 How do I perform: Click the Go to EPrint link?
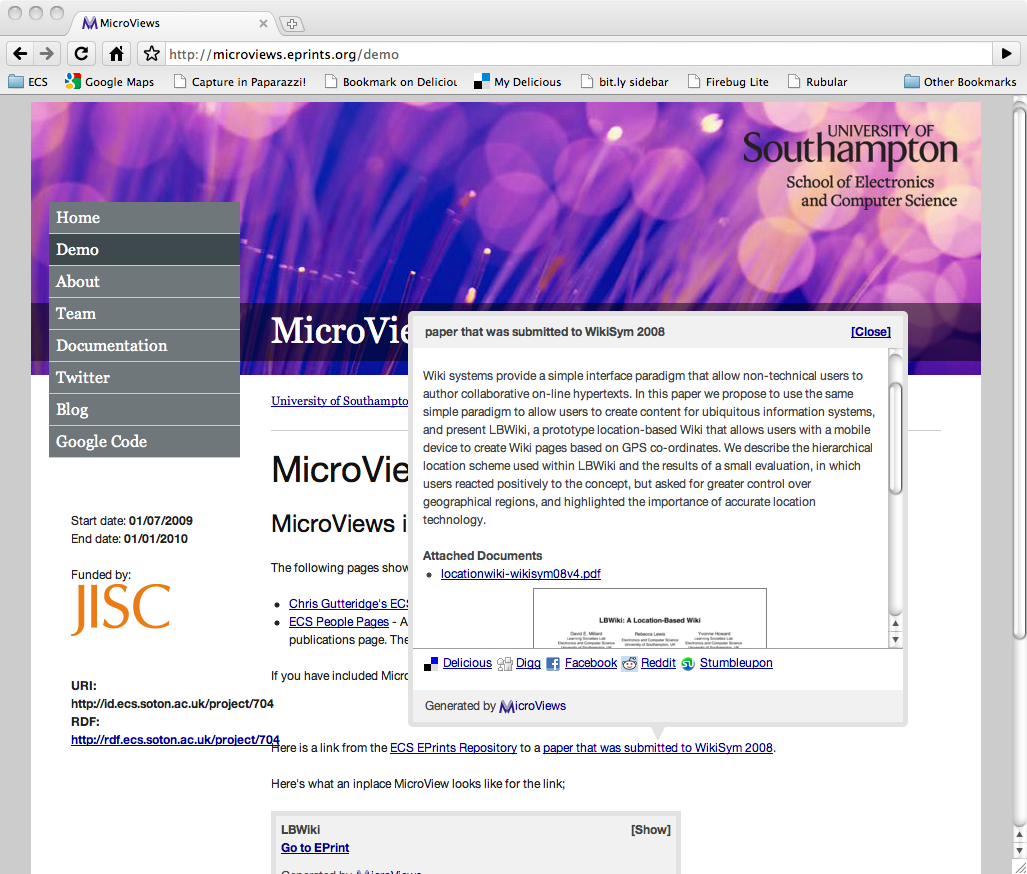315,848
